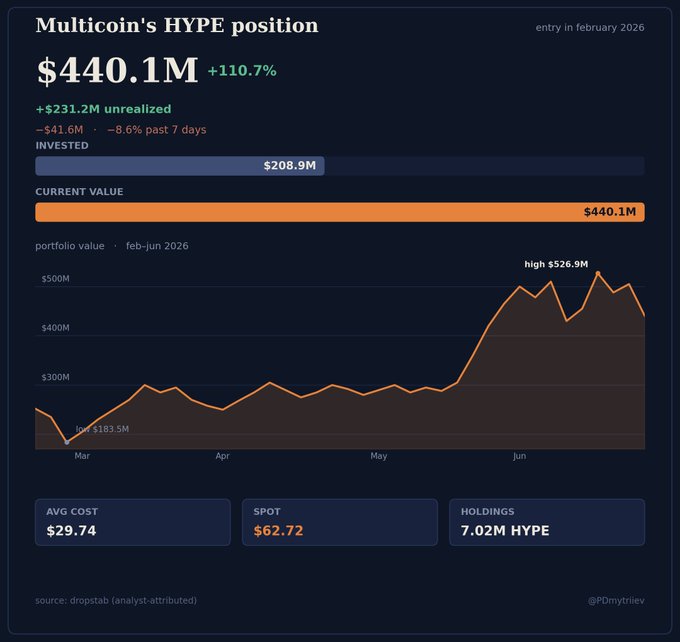680x642 pixels.
Task: Click the May axis label
Action: [379, 456]
